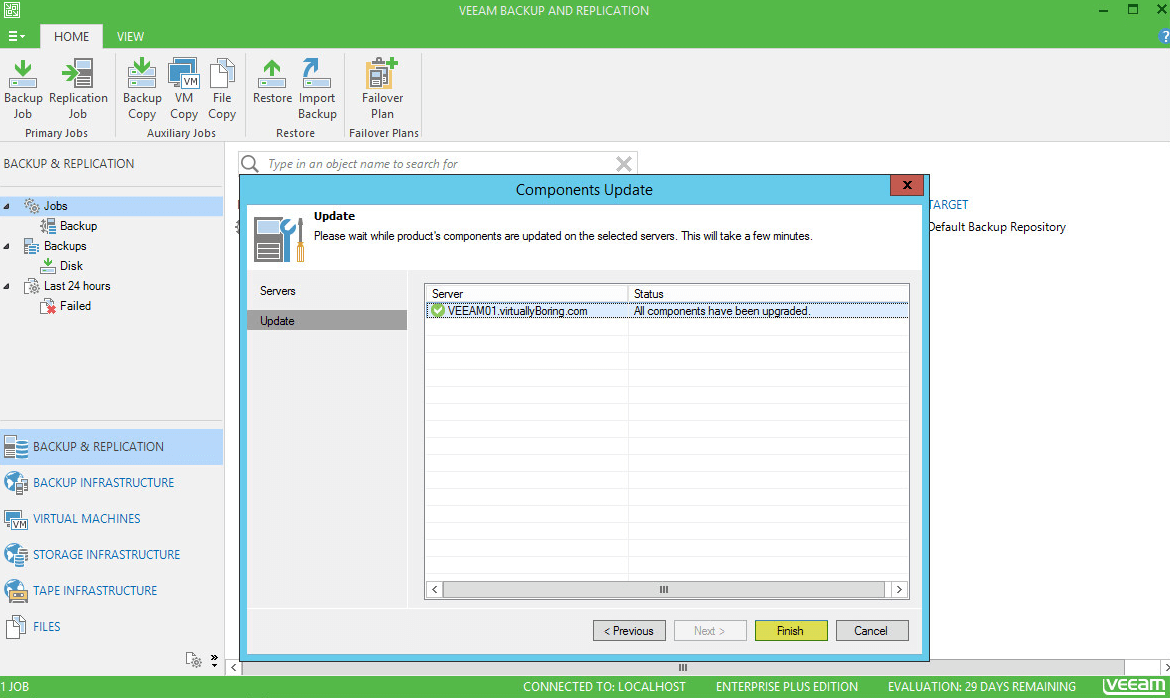The width and height of the screenshot is (1170, 698).
Task: Click 'Default Backup Repository' in the main list
Action: coord(998,227)
